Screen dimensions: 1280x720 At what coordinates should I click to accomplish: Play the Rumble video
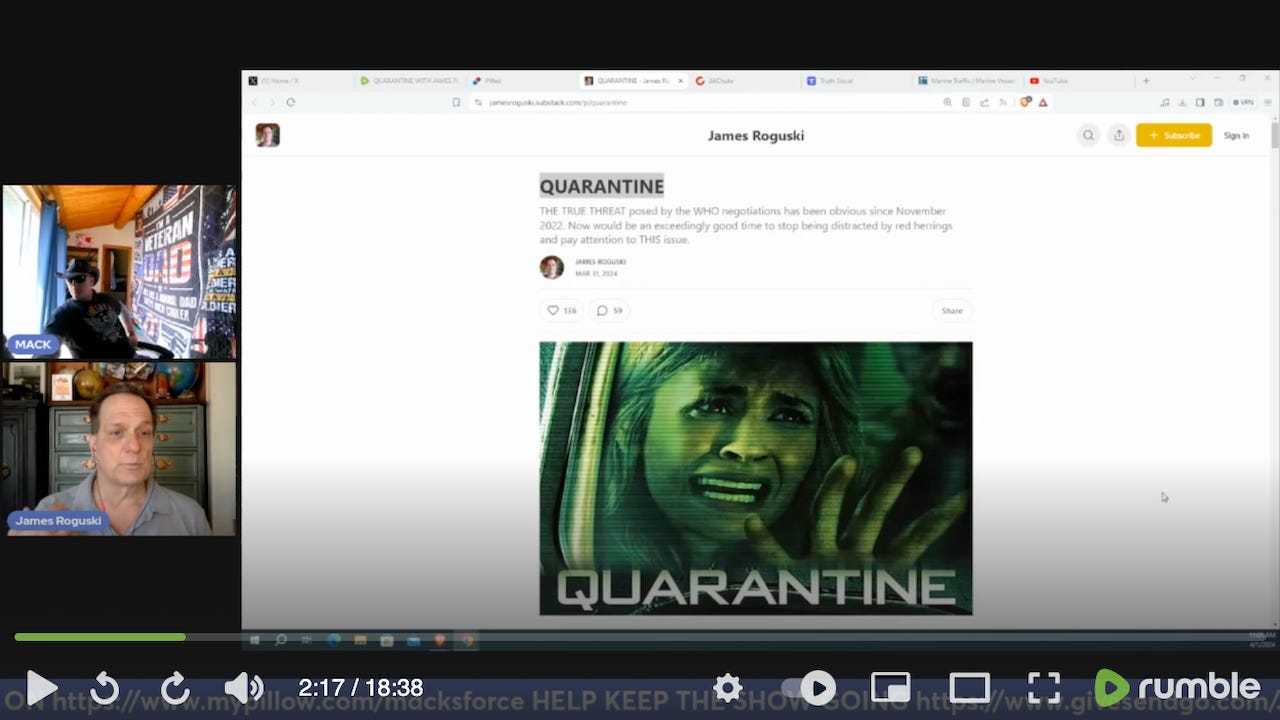point(40,688)
